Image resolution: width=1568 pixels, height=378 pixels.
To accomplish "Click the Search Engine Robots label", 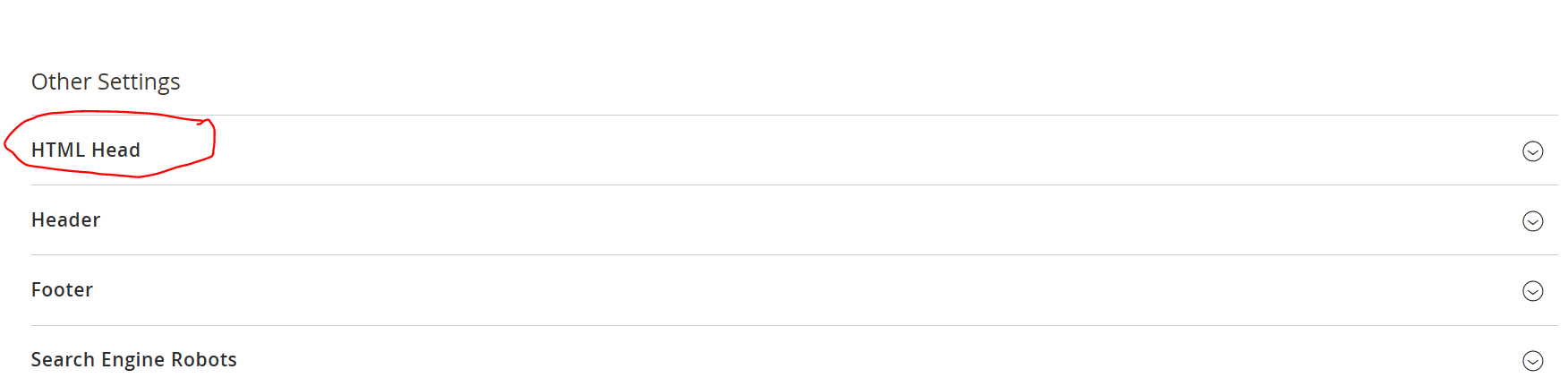I will click(x=134, y=360).
